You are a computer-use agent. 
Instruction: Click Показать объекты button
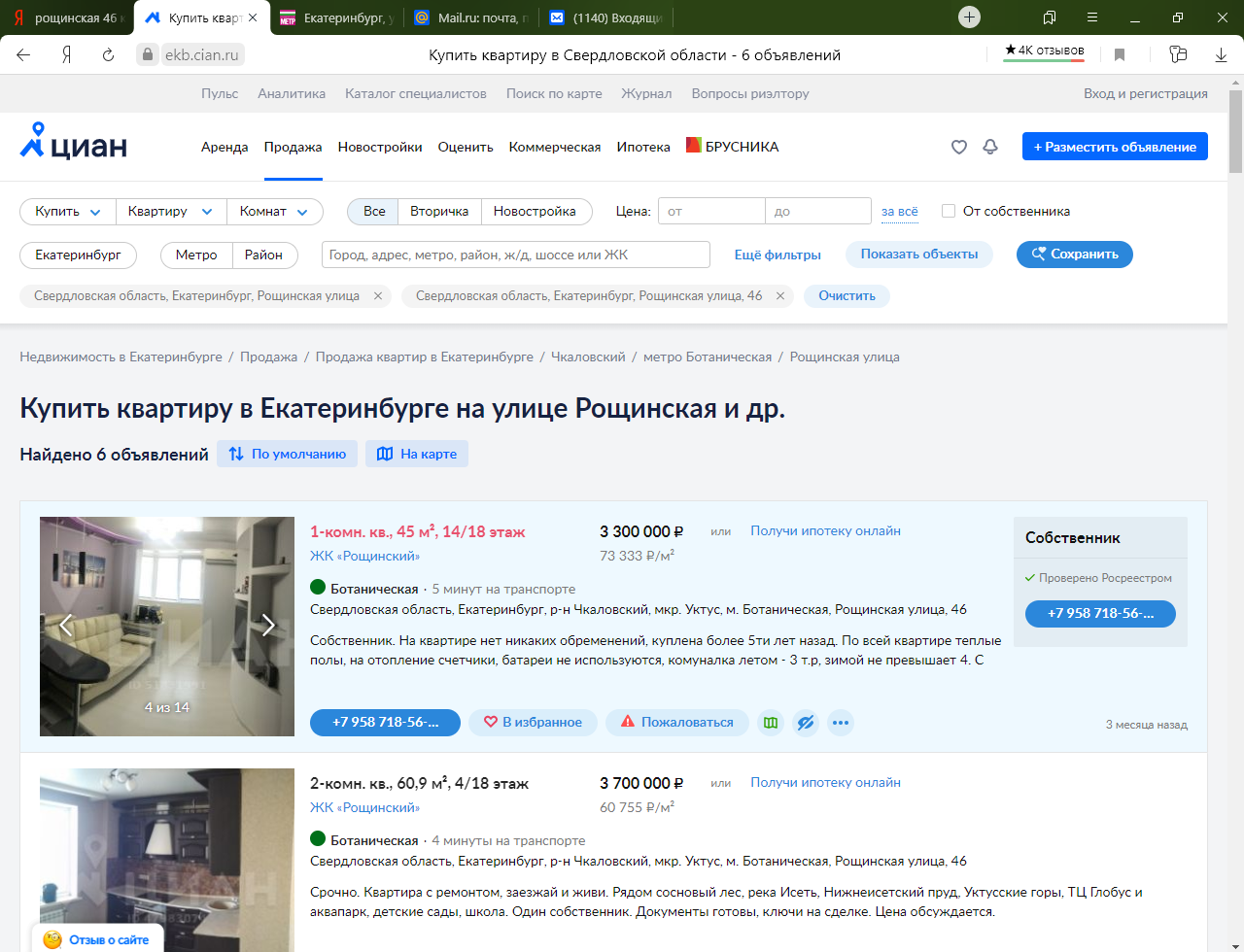[x=919, y=254]
